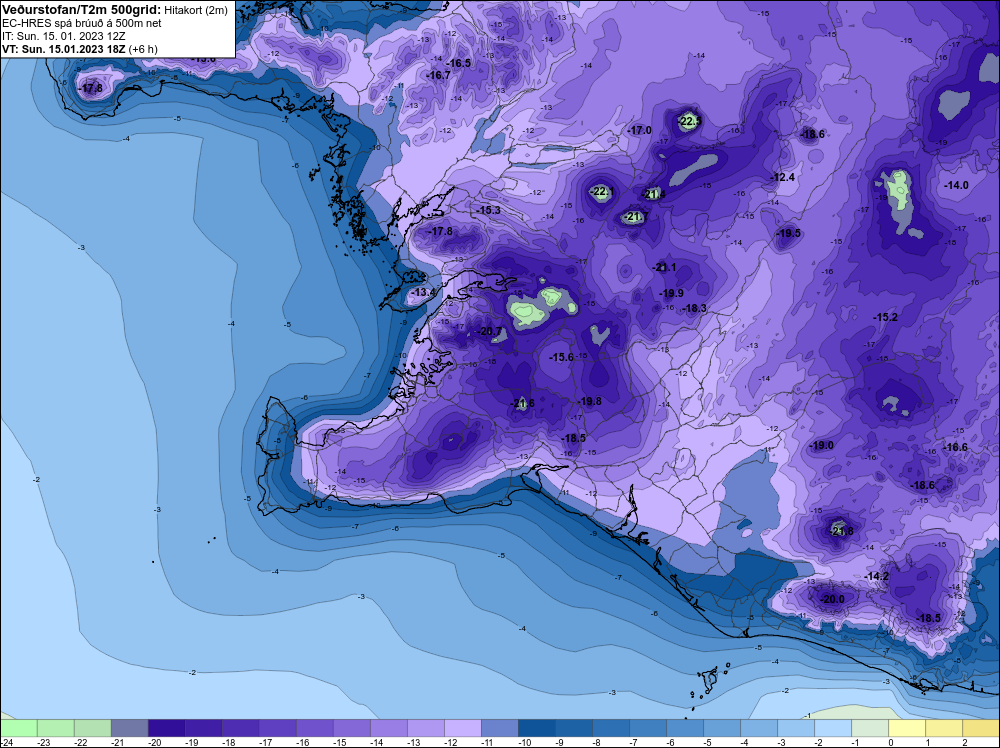
Task: Select the legend swatch labeled -1
Action: pyautogui.click(x=869, y=728)
